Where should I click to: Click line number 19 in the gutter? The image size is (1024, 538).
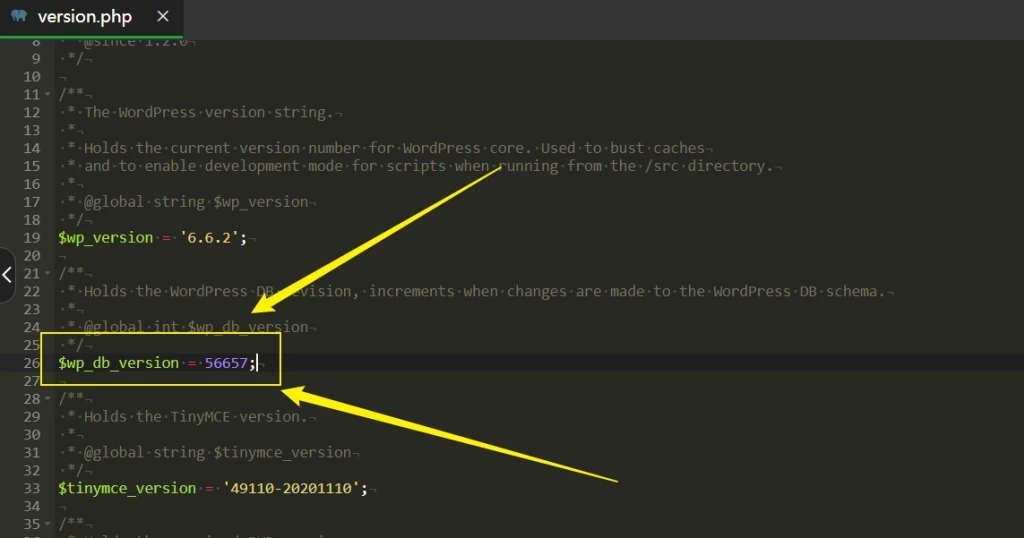click(x=30, y=238)
